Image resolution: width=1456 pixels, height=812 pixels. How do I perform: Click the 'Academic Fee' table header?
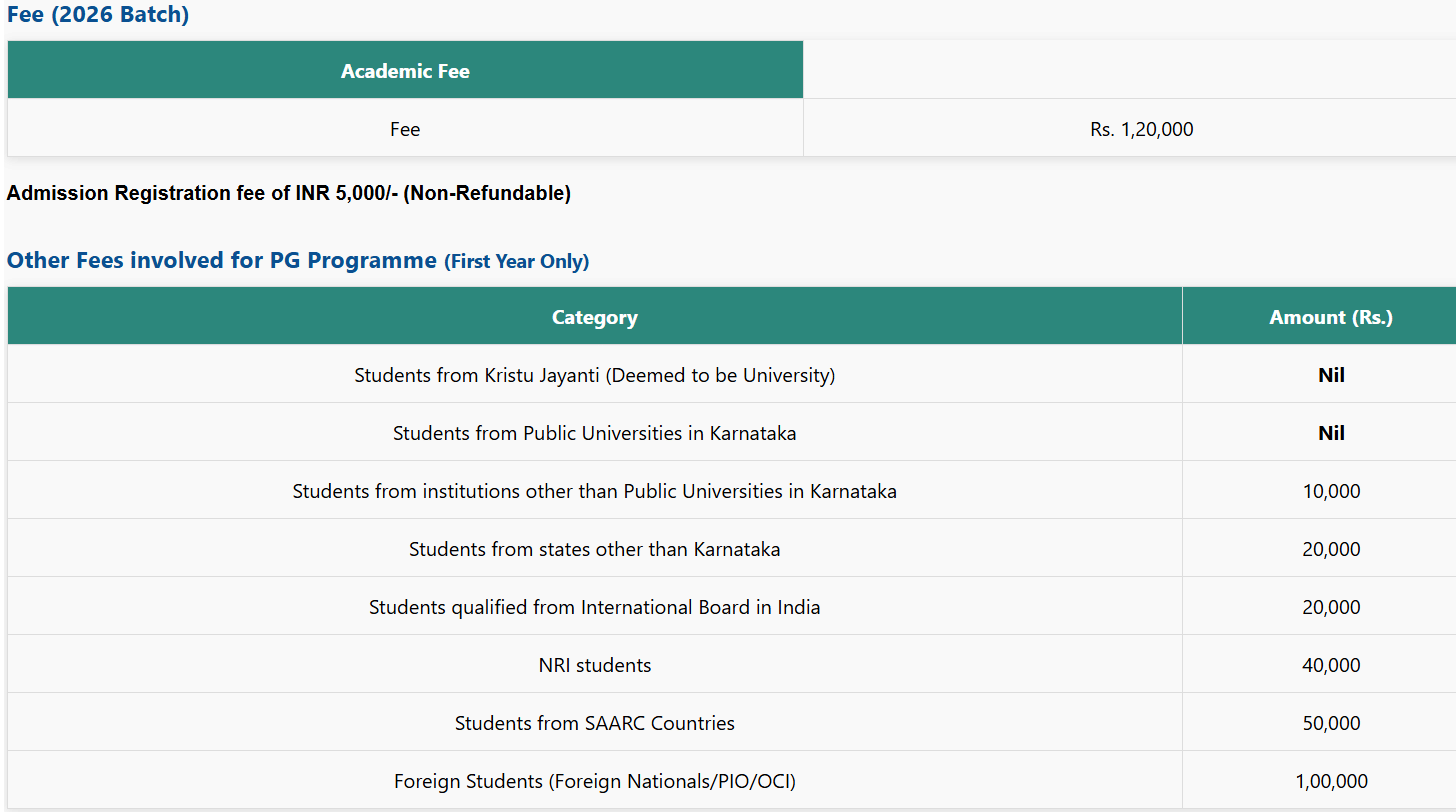click(x=405, y=71)
